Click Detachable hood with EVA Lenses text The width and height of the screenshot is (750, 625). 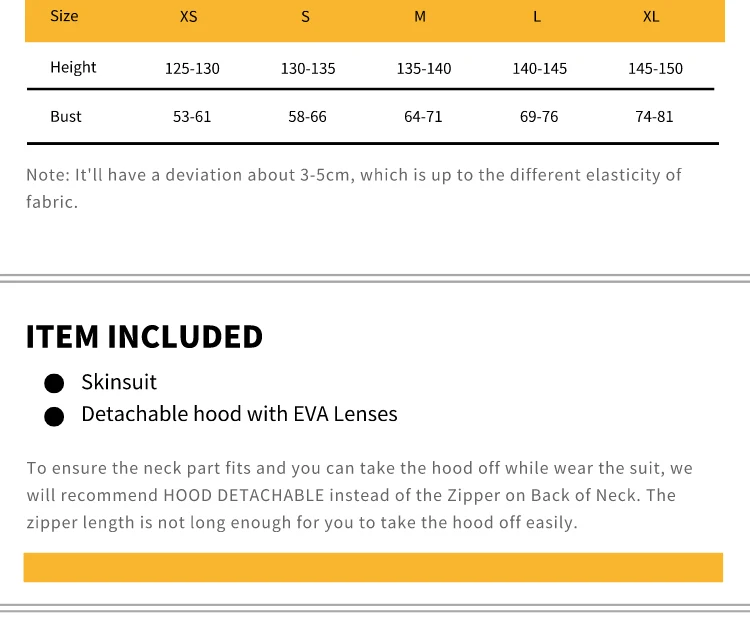click(x=239, y=414)
